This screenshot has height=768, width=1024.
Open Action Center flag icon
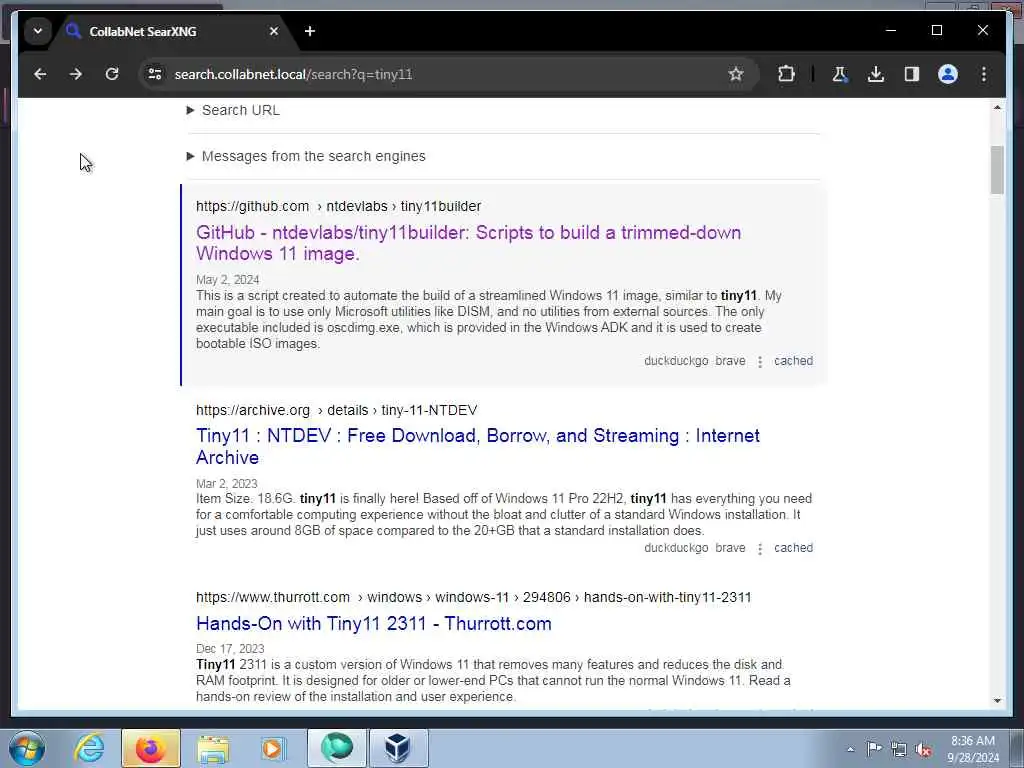point(874,748)
